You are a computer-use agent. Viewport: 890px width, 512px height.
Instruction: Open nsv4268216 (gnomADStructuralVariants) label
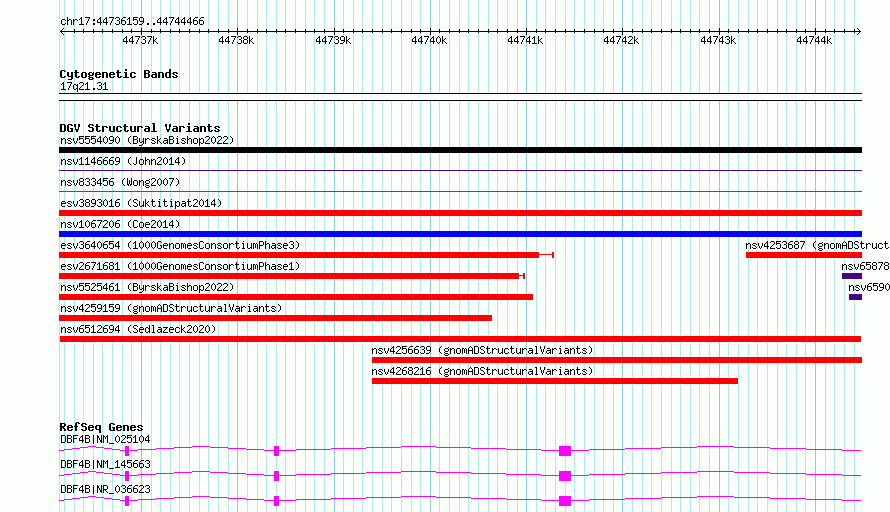coord(482,371)
